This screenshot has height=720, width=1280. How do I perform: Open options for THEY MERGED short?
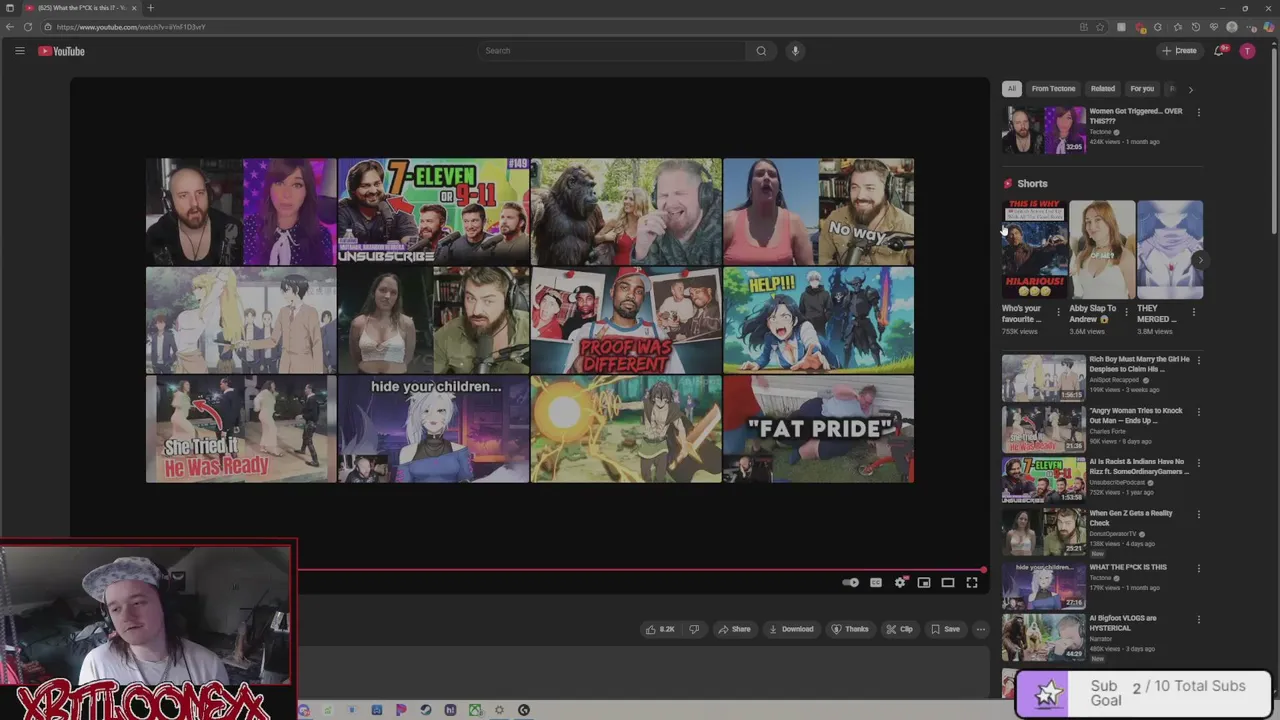click(1193, 312)
